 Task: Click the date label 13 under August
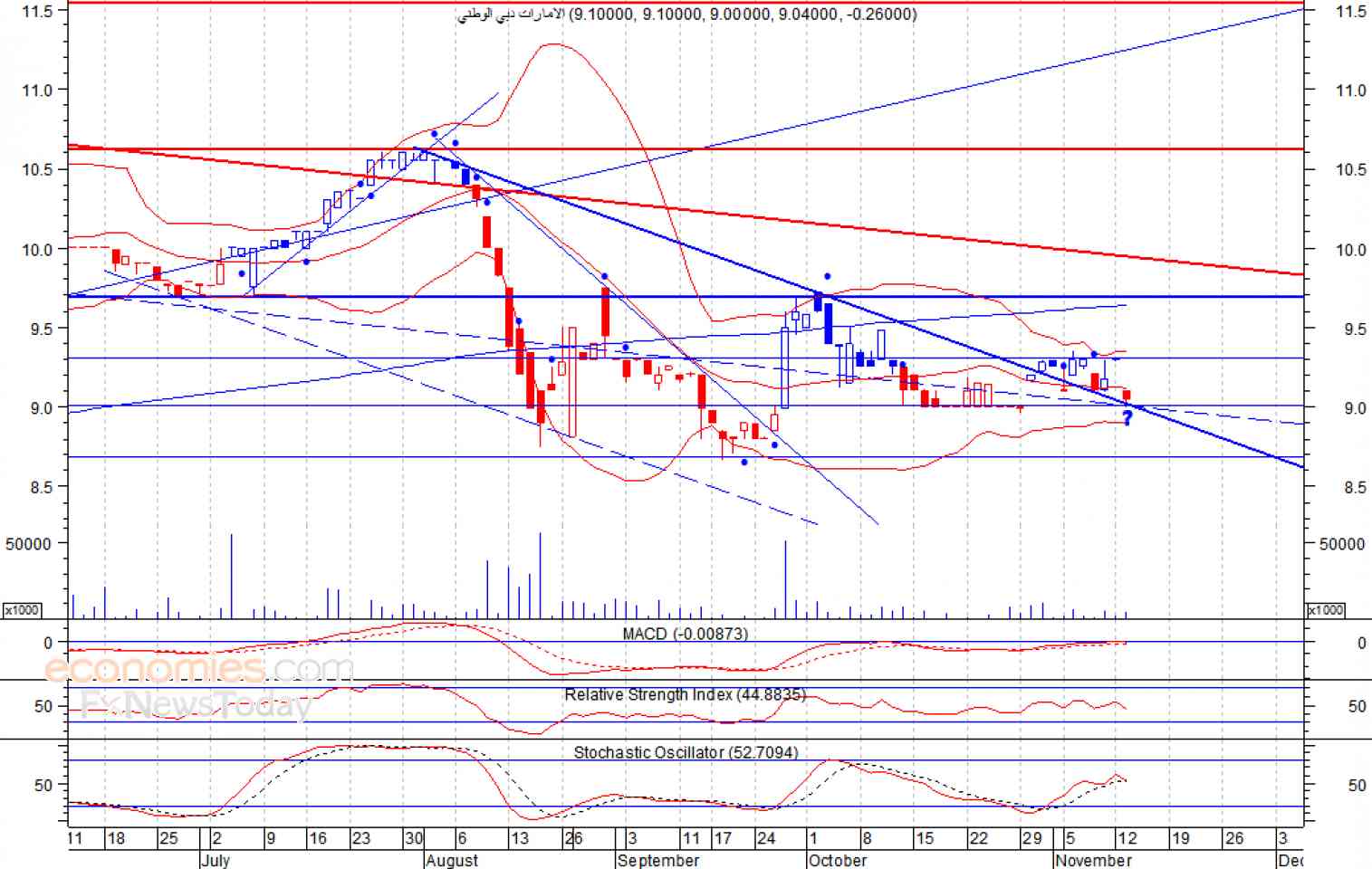(x=519, y=838)
